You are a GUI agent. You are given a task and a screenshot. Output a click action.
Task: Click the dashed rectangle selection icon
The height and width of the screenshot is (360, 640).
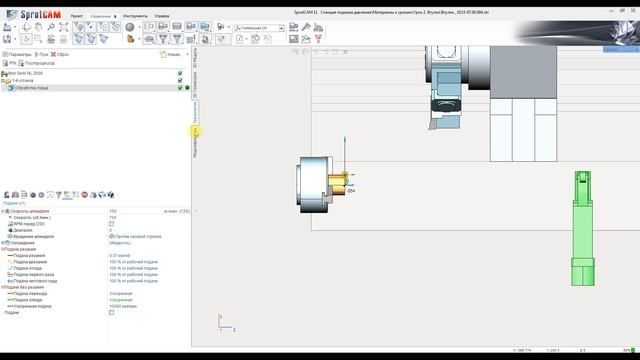38,39
